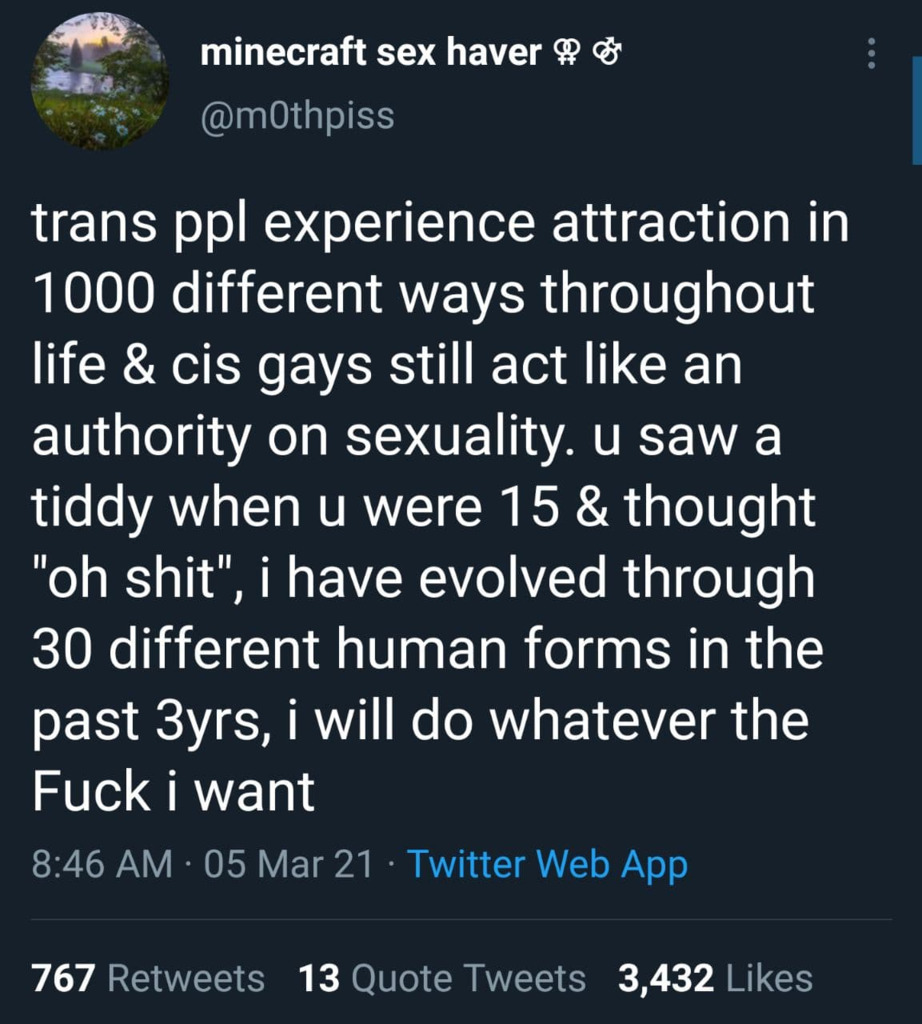
Task: Open the profile avatar picture
Action: 100,82
